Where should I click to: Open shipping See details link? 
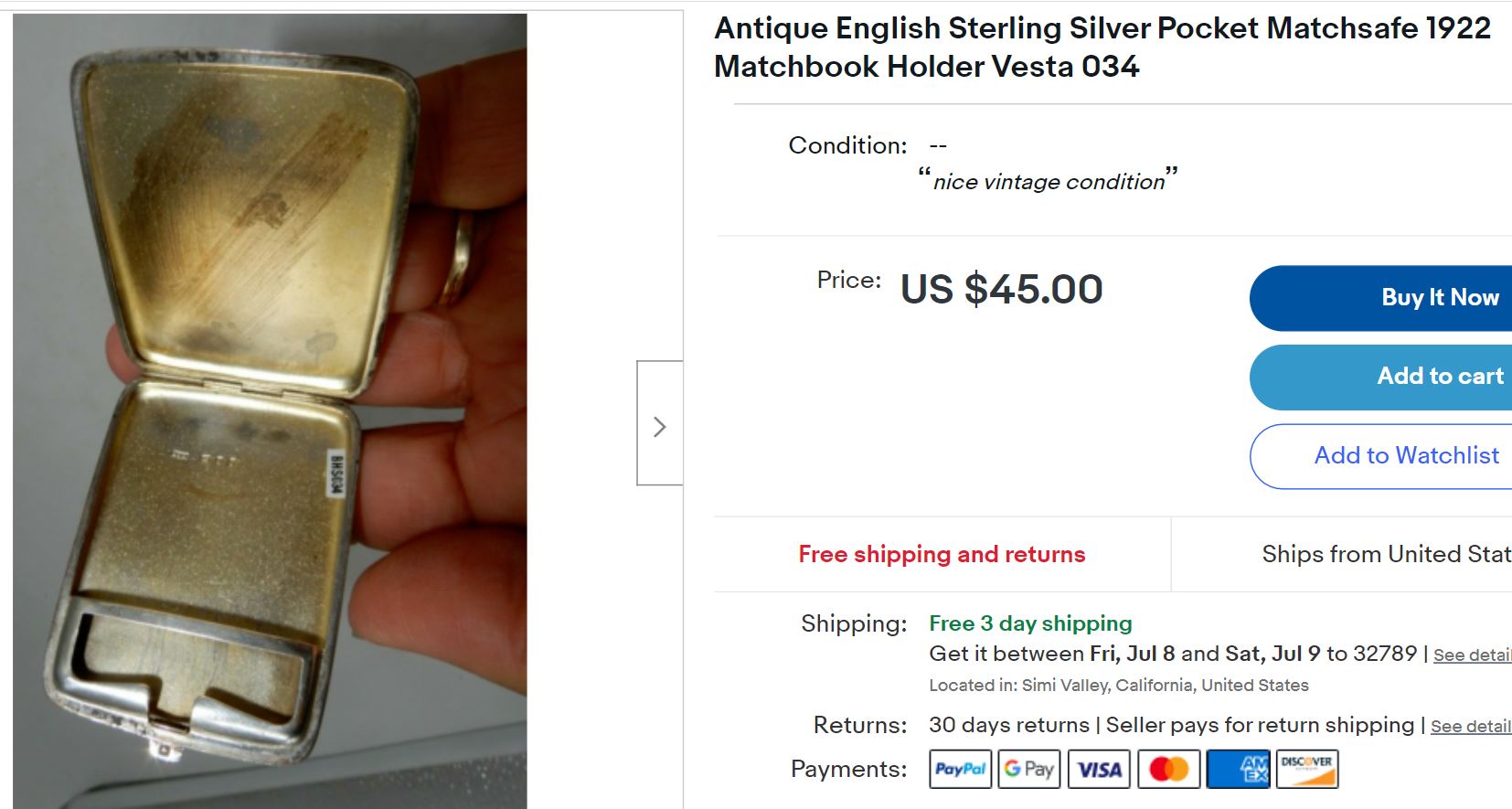(x=1472, y=655)
